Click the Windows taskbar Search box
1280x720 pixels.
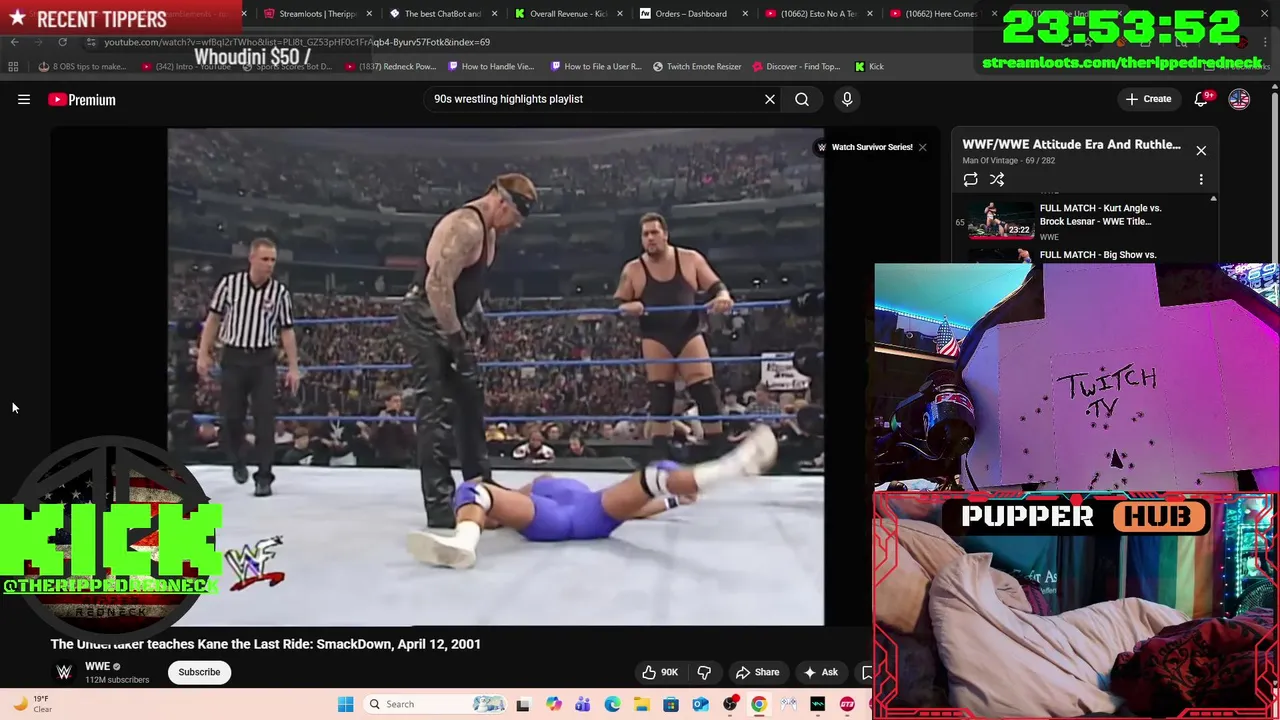click(436, 704)
